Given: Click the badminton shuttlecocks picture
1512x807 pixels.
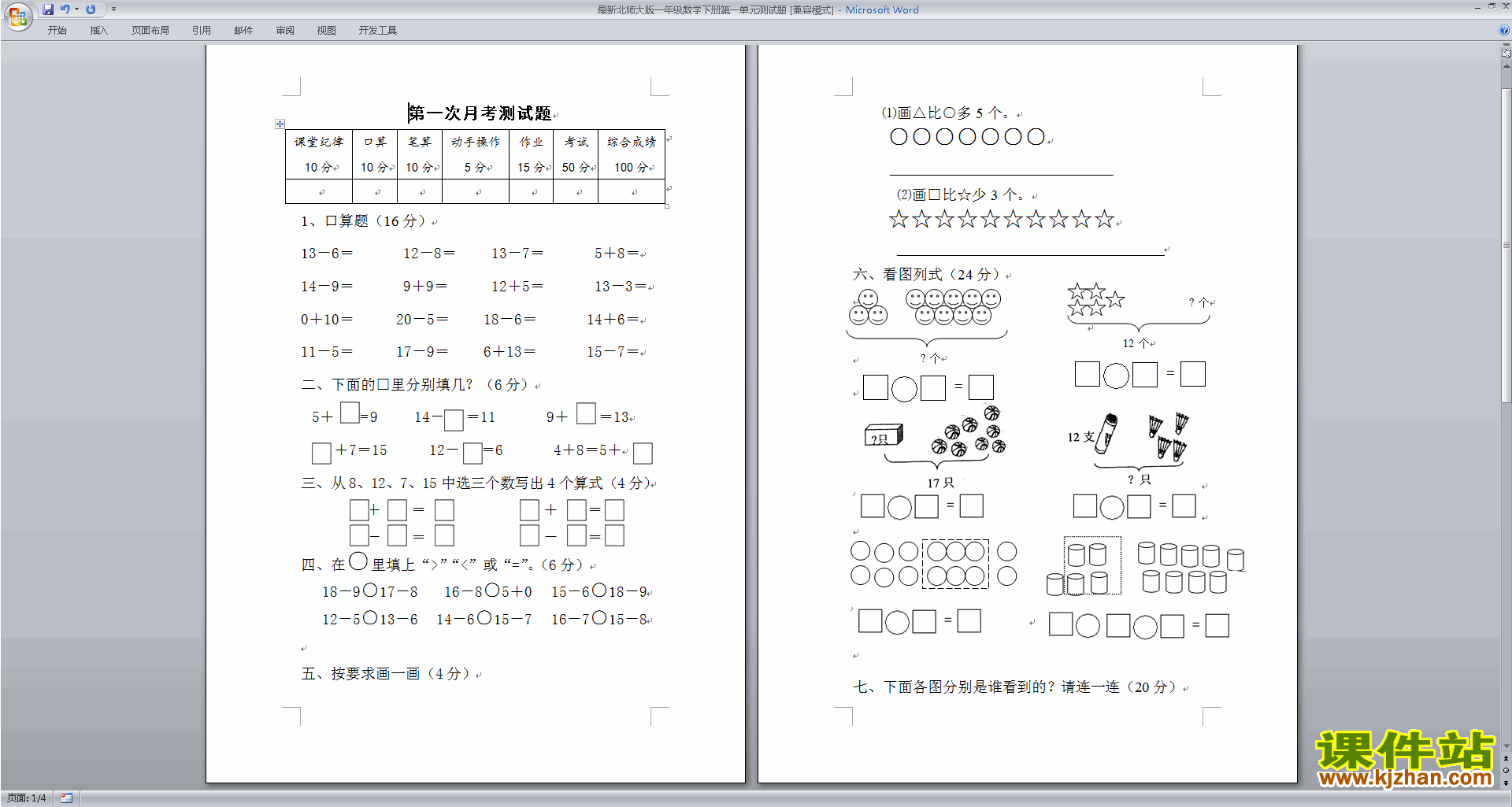Looking at the screenshot, I should pos(1168,436).
